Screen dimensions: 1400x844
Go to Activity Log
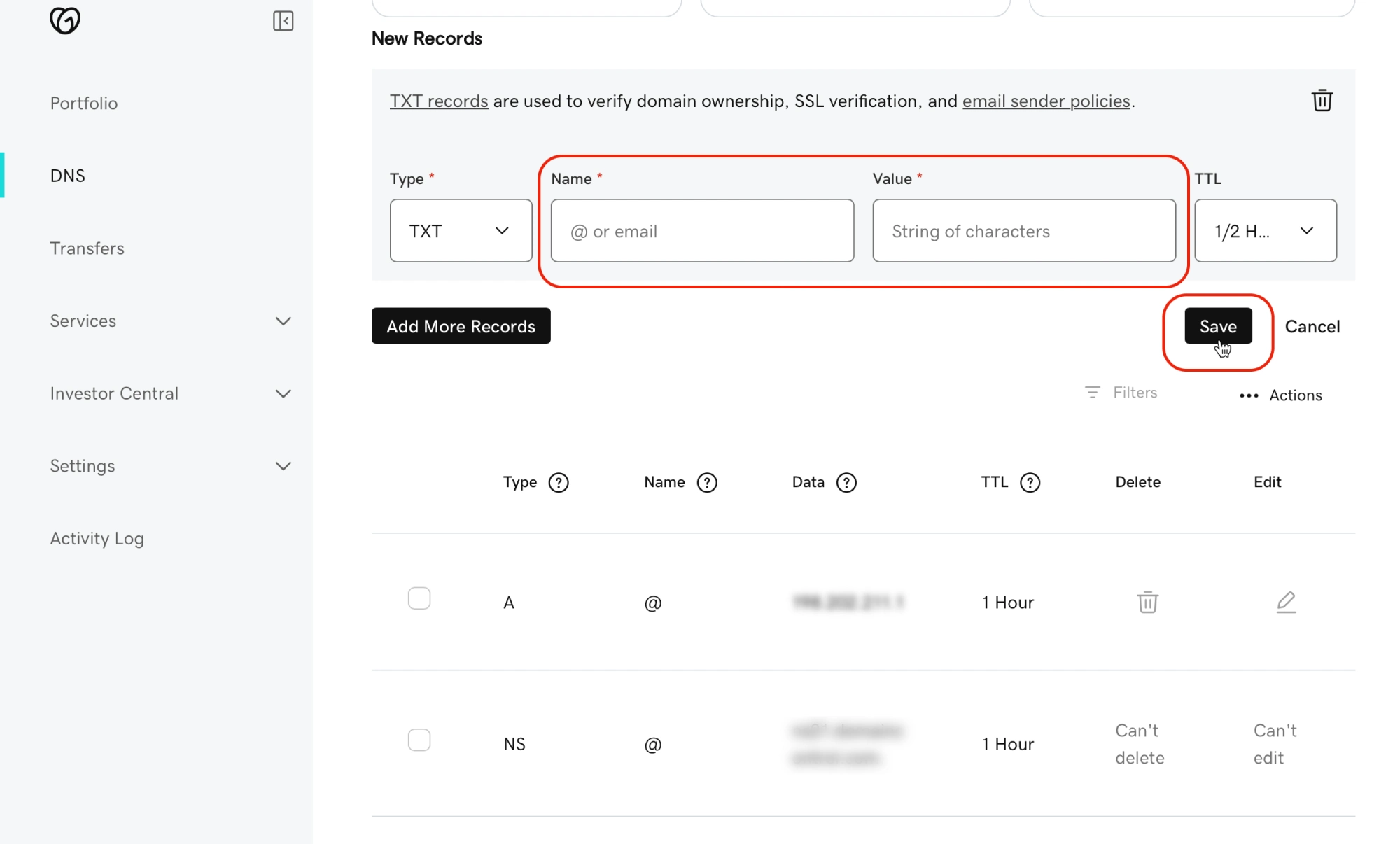(x=97, y=539)
